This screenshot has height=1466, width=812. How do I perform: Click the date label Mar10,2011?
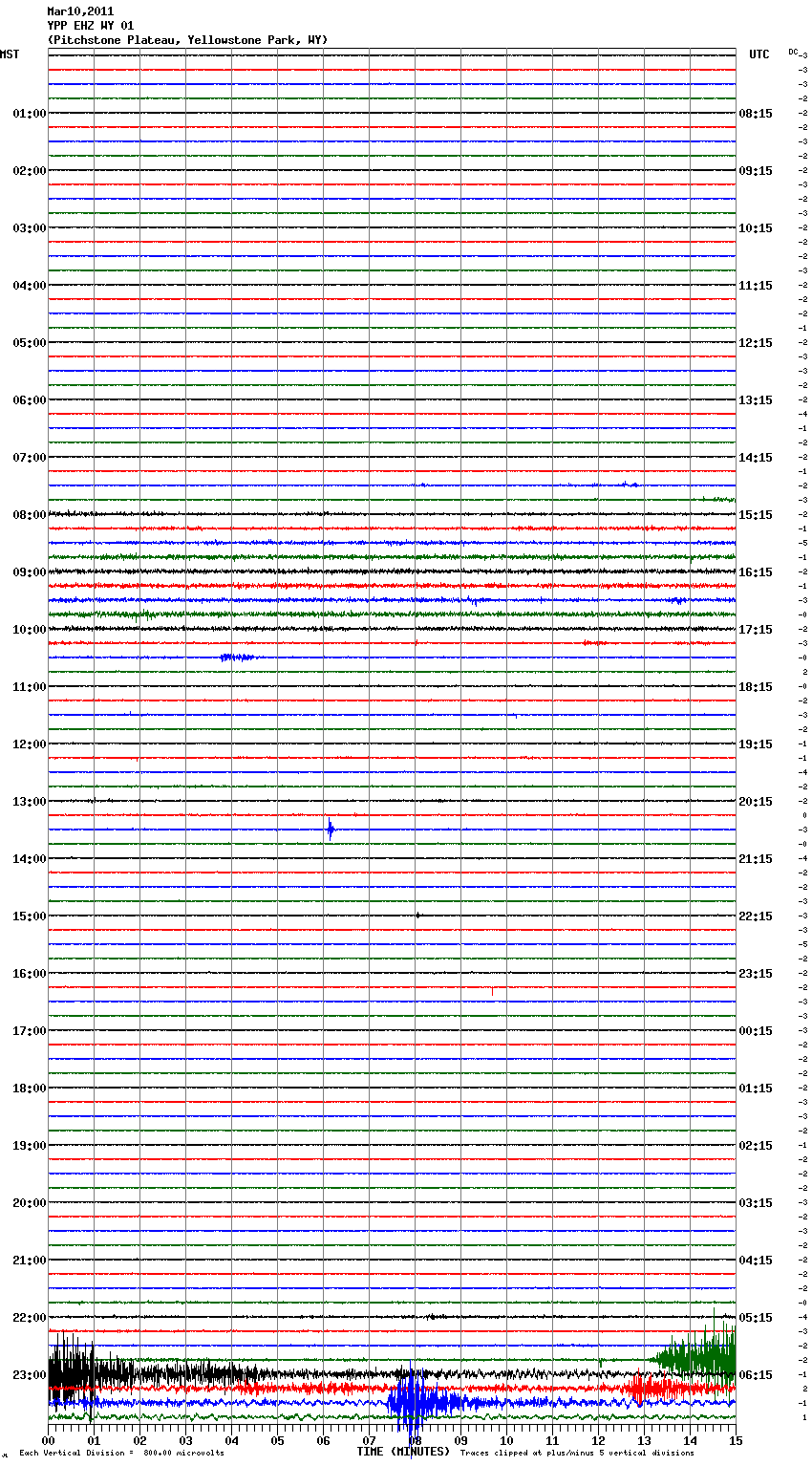(x=80, y=11)
